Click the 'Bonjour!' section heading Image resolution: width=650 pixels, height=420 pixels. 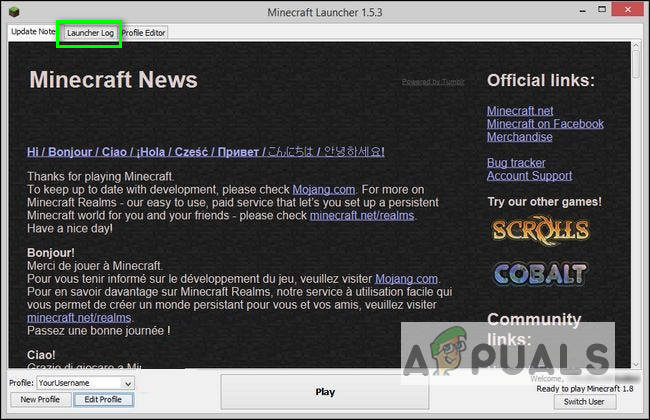(x=51, y=253)
